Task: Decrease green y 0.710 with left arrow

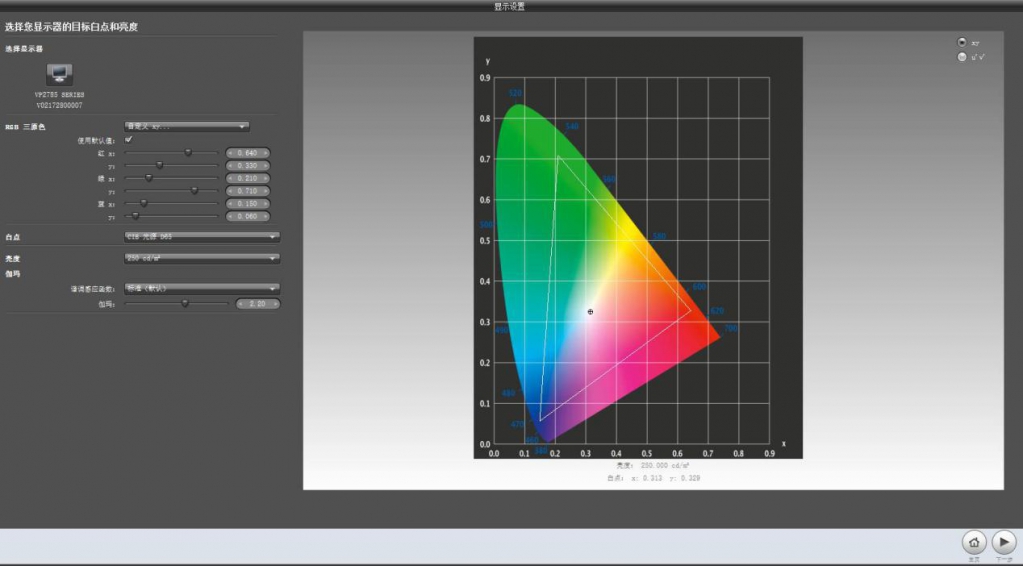Action: [x=230, y=191]
